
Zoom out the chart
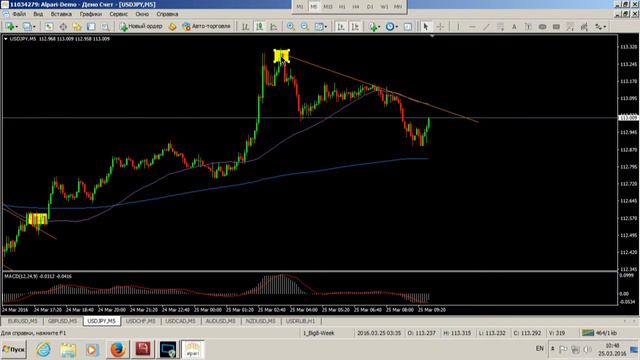pos(304,27)
